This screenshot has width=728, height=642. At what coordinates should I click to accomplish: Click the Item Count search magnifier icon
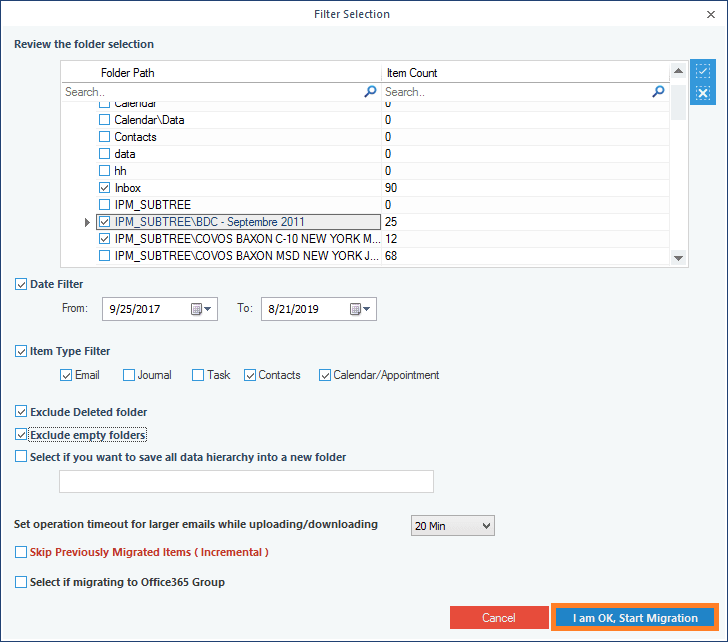point(658,91)
